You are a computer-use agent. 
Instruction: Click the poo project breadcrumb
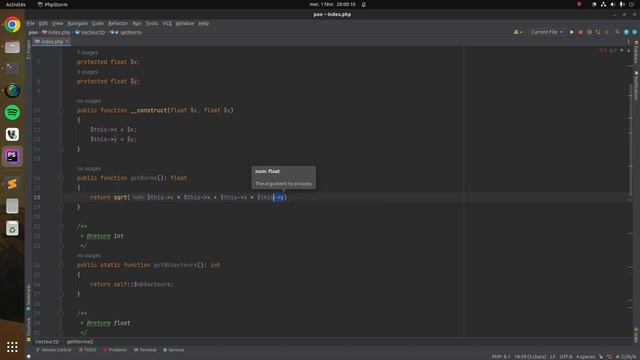click(33, 32)
